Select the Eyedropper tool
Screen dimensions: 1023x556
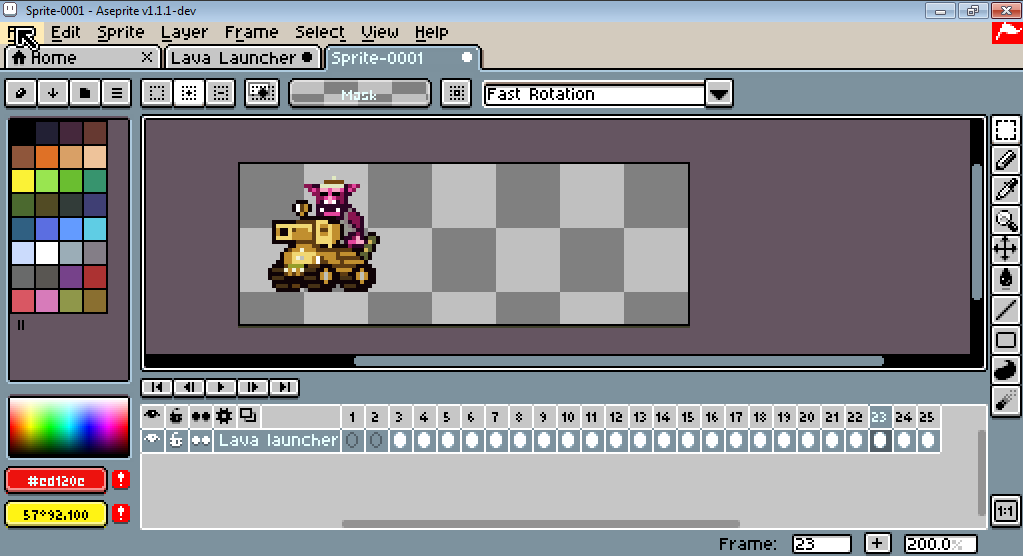(1005, 190)
